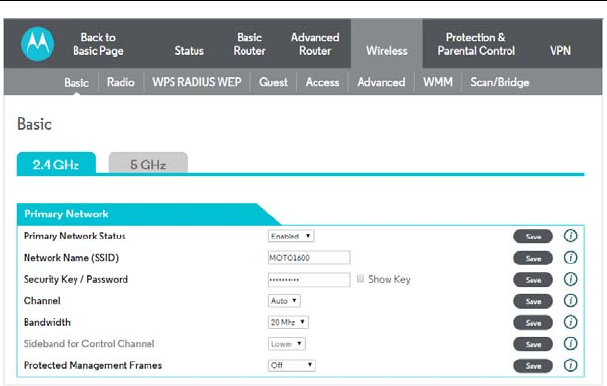Open the Primary Network Status Enabled dropdown
This screenshot has width=607, height=386.
[291, 236]
